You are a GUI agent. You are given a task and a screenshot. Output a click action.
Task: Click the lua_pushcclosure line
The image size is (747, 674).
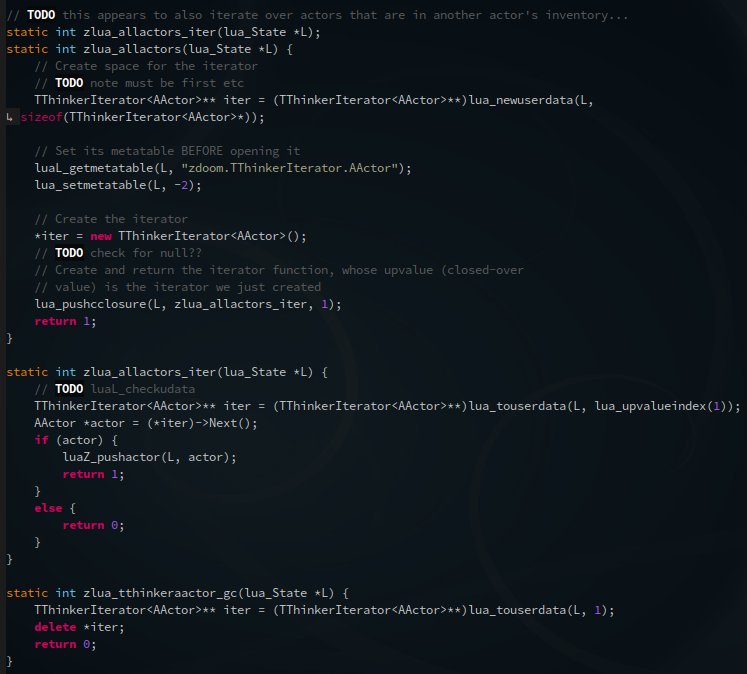pyautogui.click(x=188, y=304)
